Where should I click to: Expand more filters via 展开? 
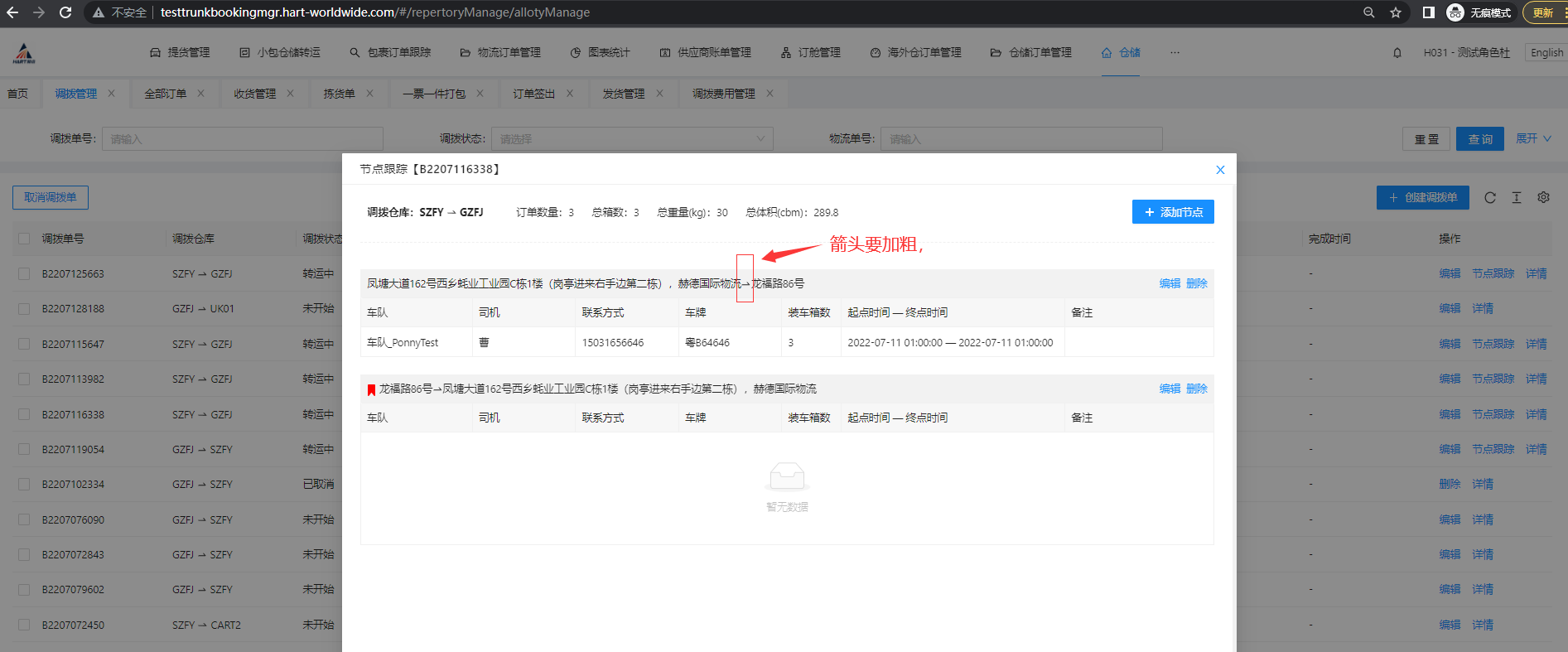(1533, 138)
